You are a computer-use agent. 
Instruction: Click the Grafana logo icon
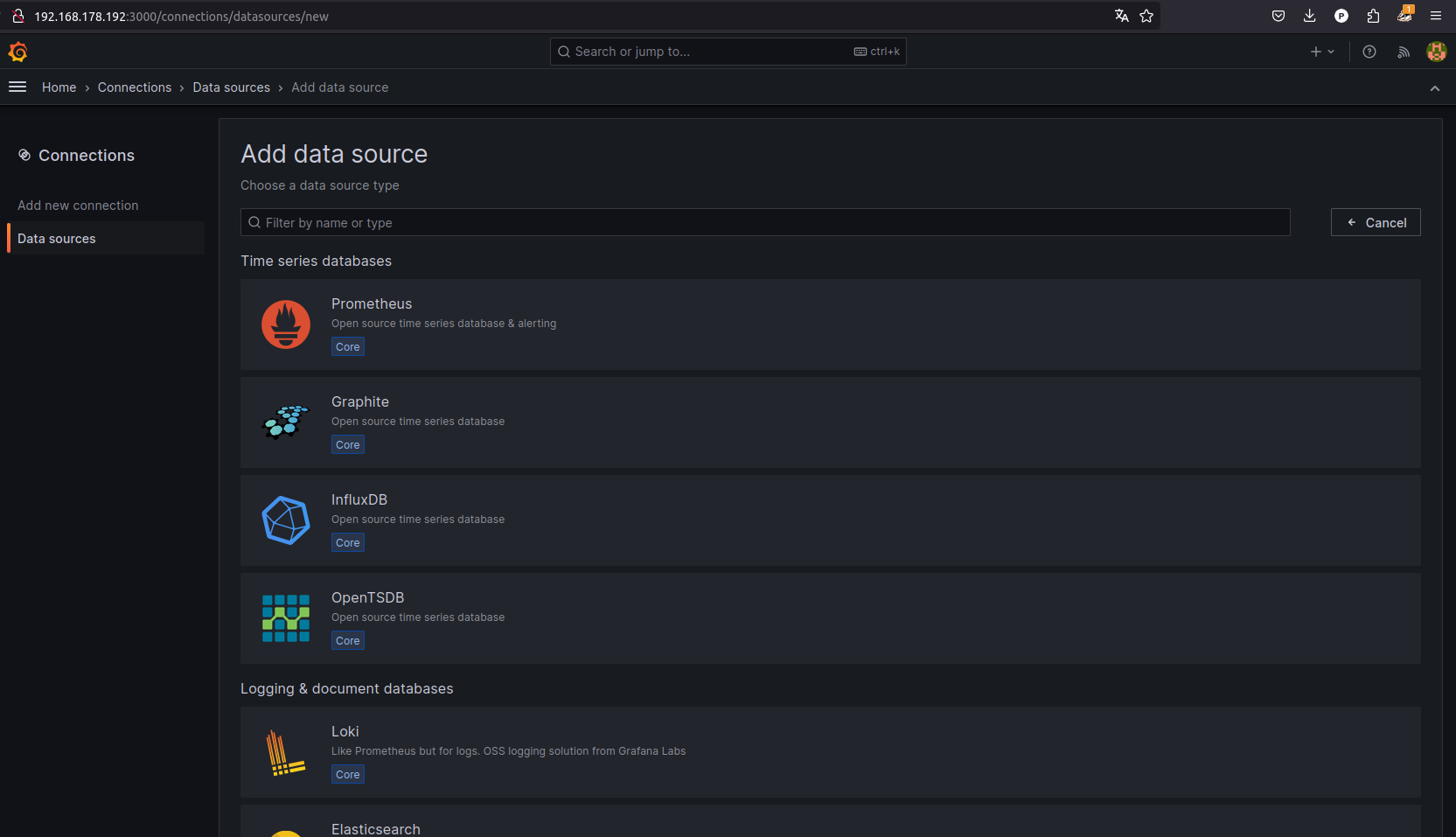[x=17, y=52]
